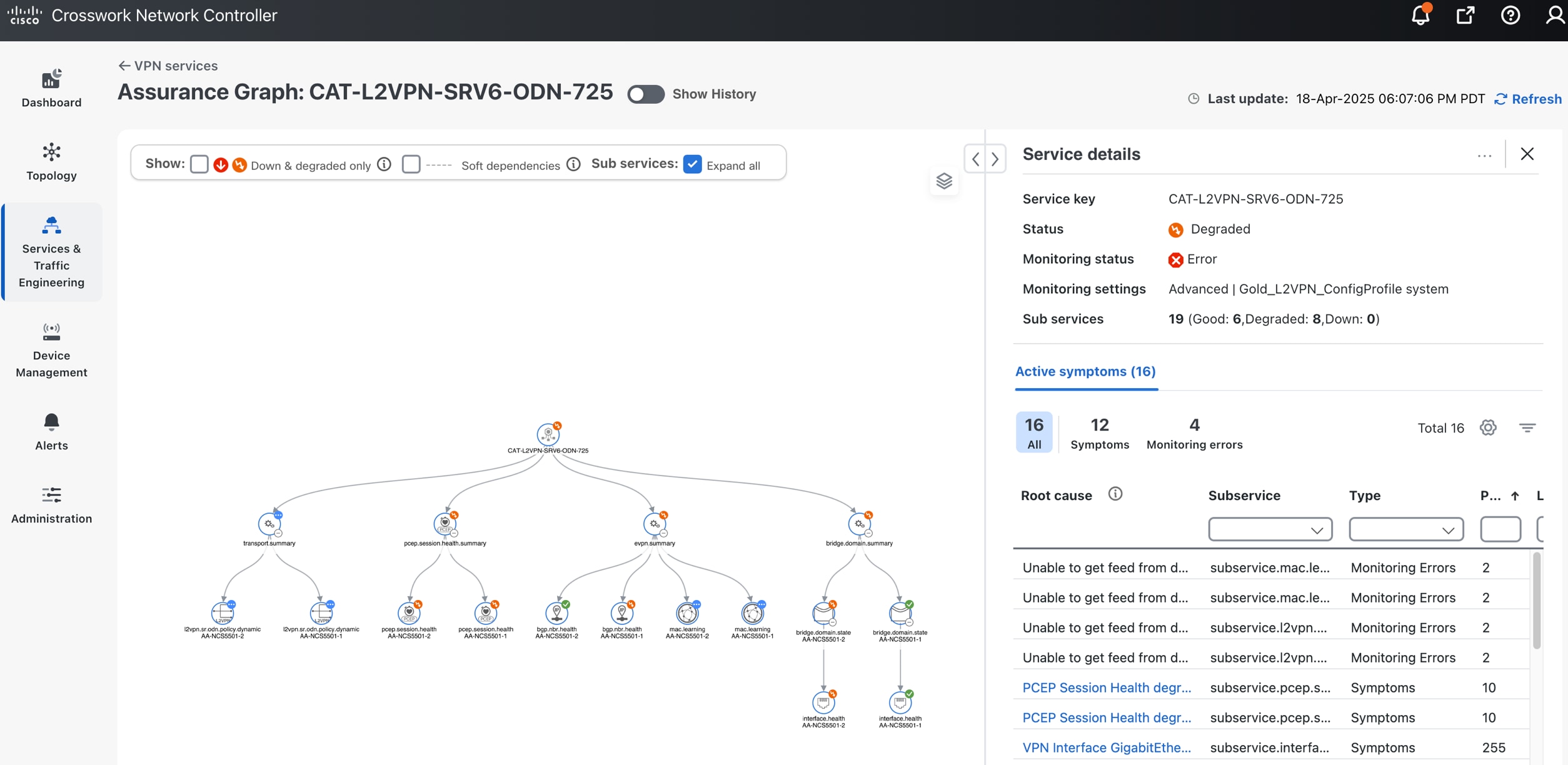Collapse the bridge.domain.summary subtree
1568x765 pixels.
[x=868, y=534]
